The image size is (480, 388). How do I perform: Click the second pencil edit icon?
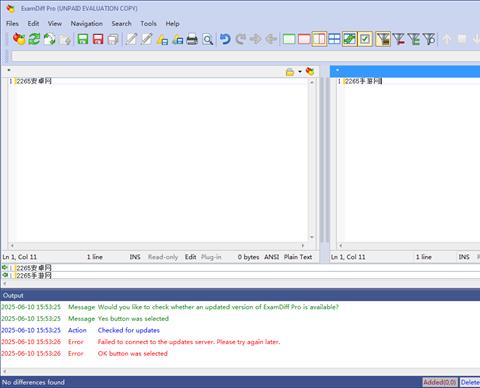pyautogui.click(x=146, y=39)
